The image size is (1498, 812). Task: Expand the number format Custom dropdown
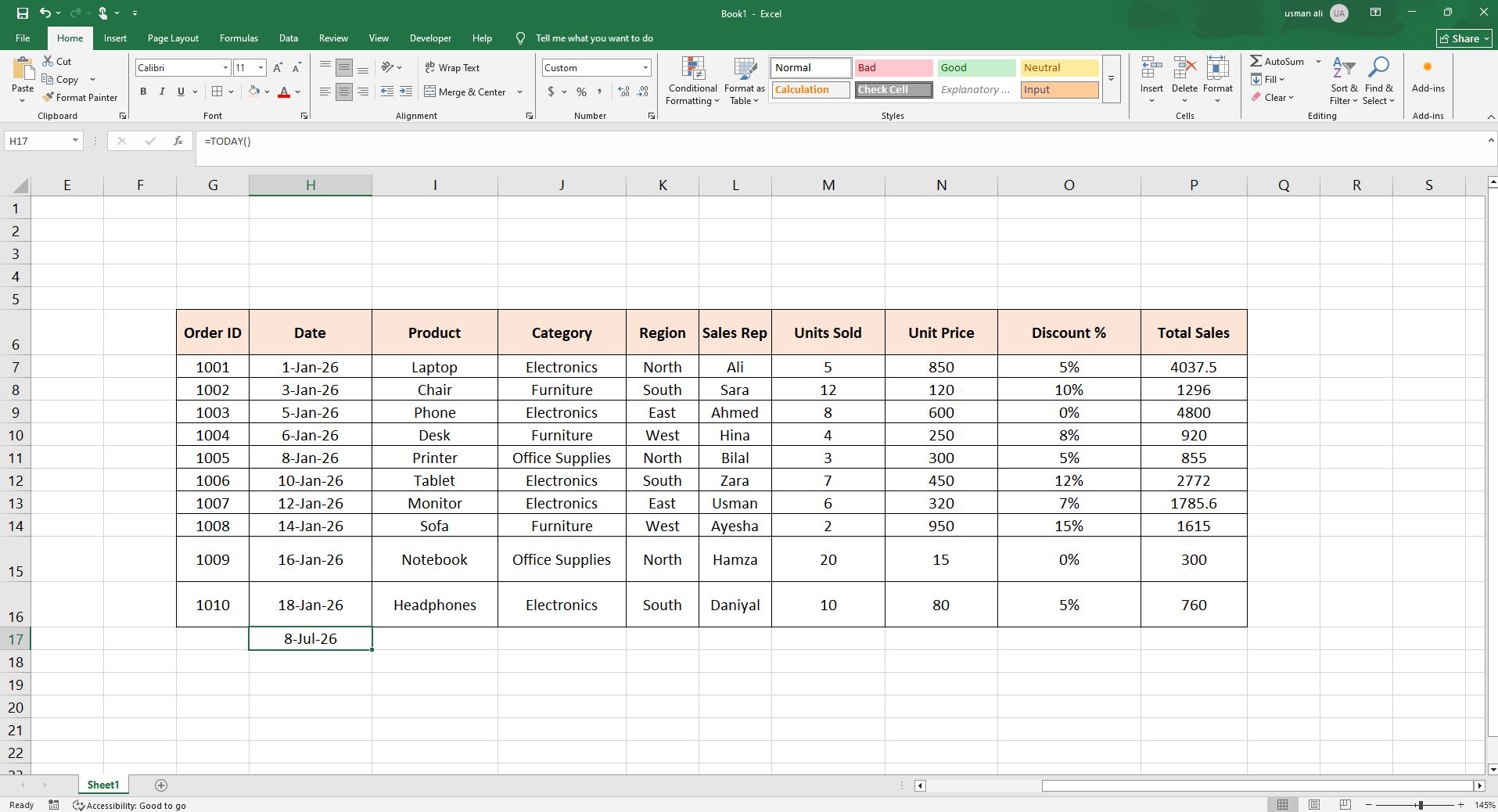click(645, 68)
